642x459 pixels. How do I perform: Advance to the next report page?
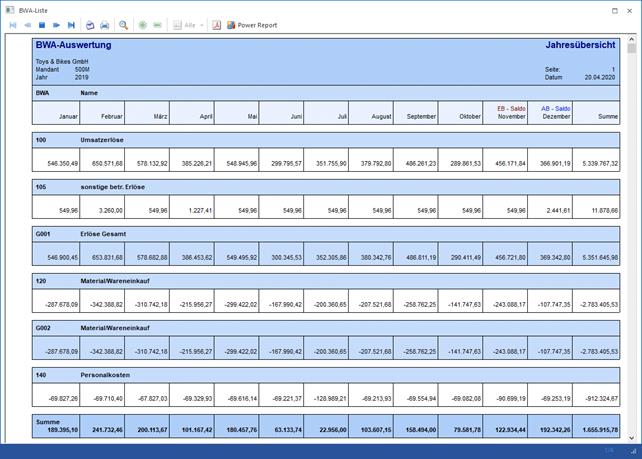point(57,25)
